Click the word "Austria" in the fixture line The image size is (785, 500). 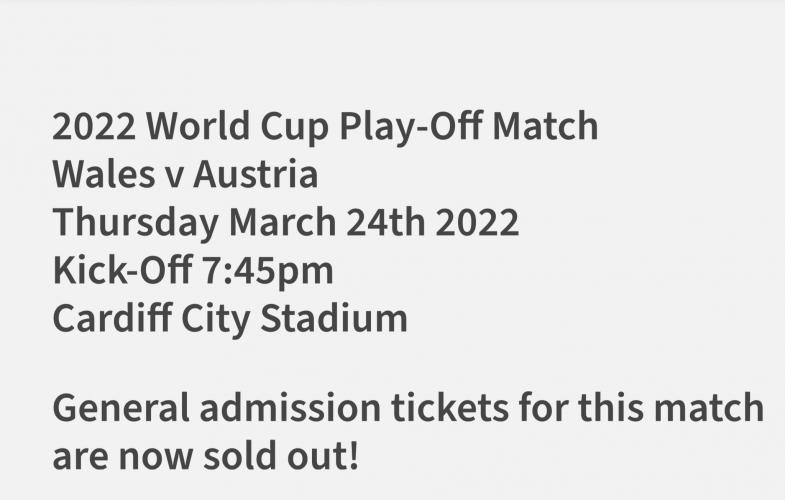point(255,175)
